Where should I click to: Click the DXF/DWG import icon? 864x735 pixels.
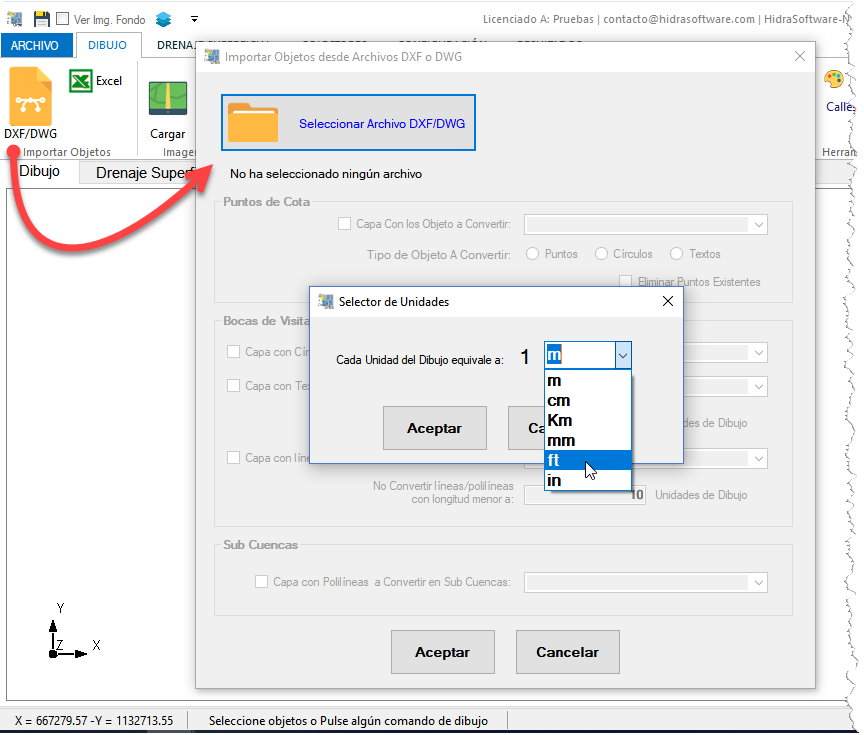(x=30, y=96)
